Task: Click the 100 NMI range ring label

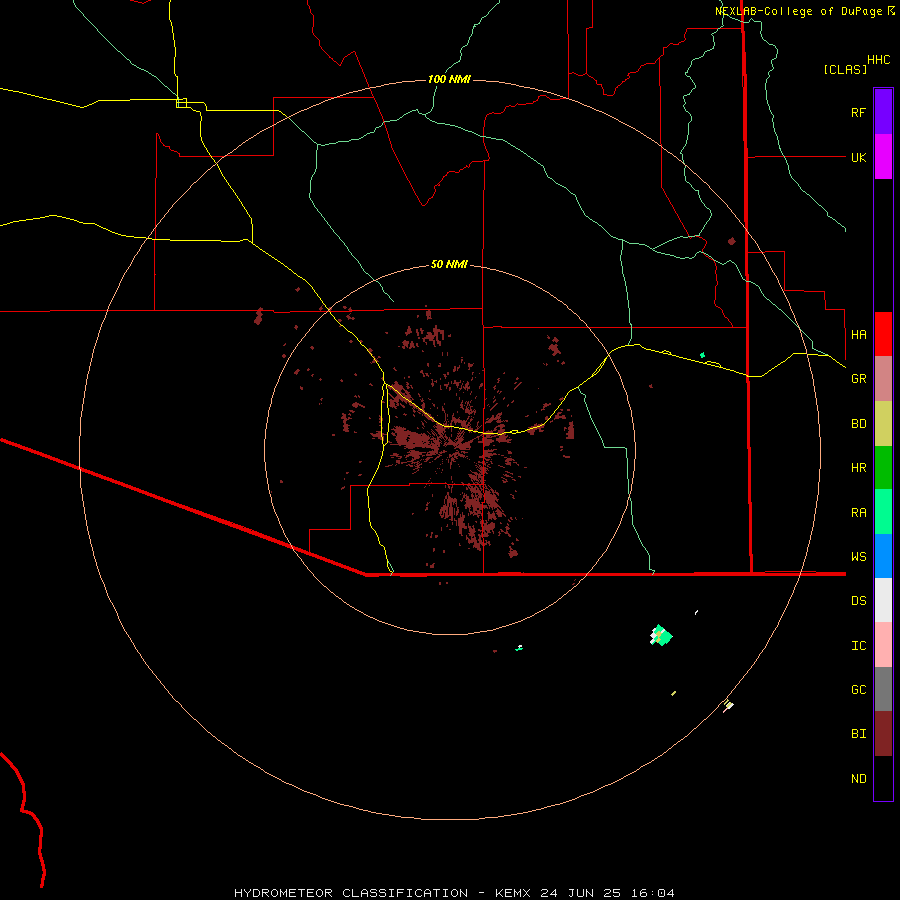Action: click(449, 79)
